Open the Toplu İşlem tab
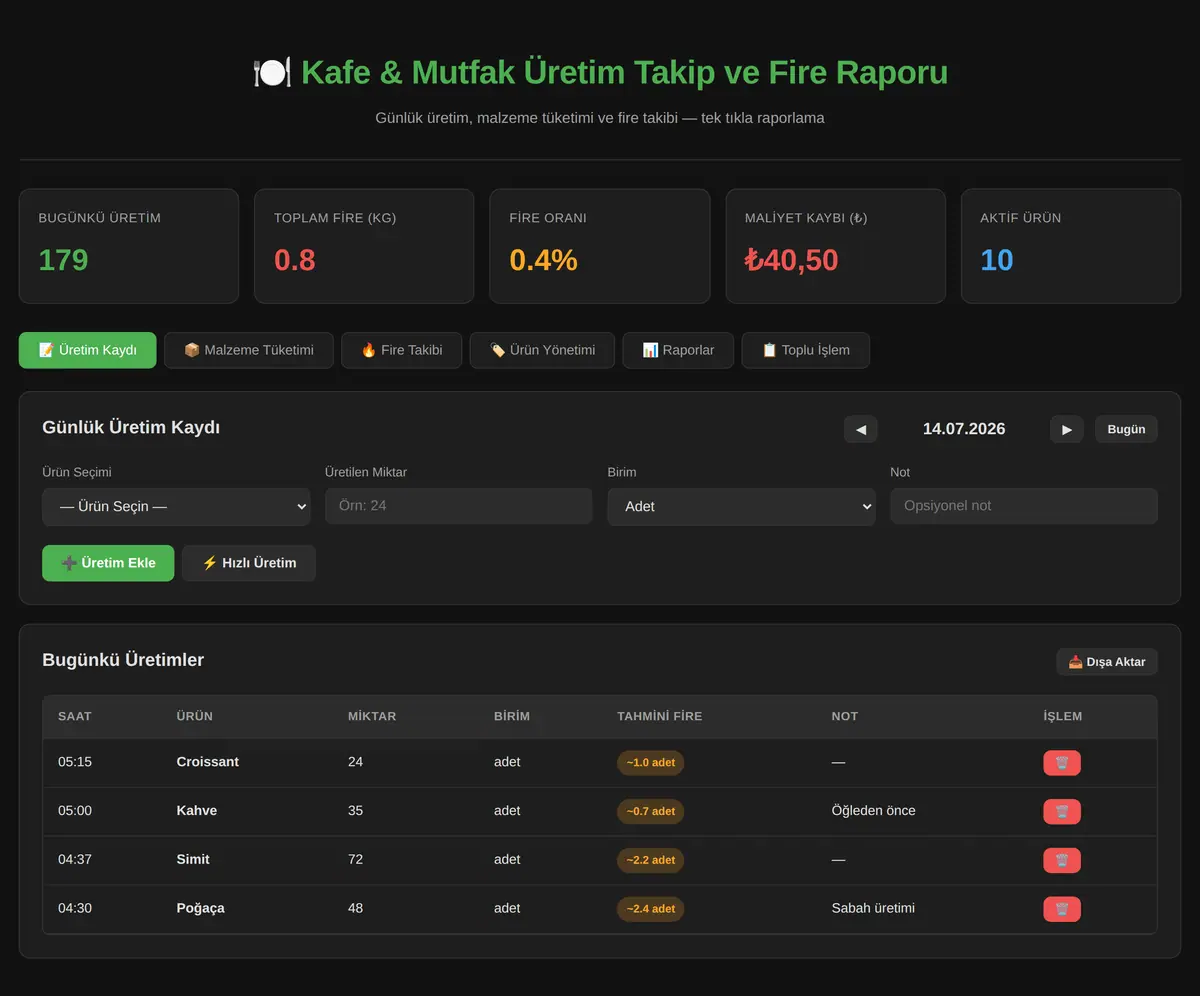 806,350
